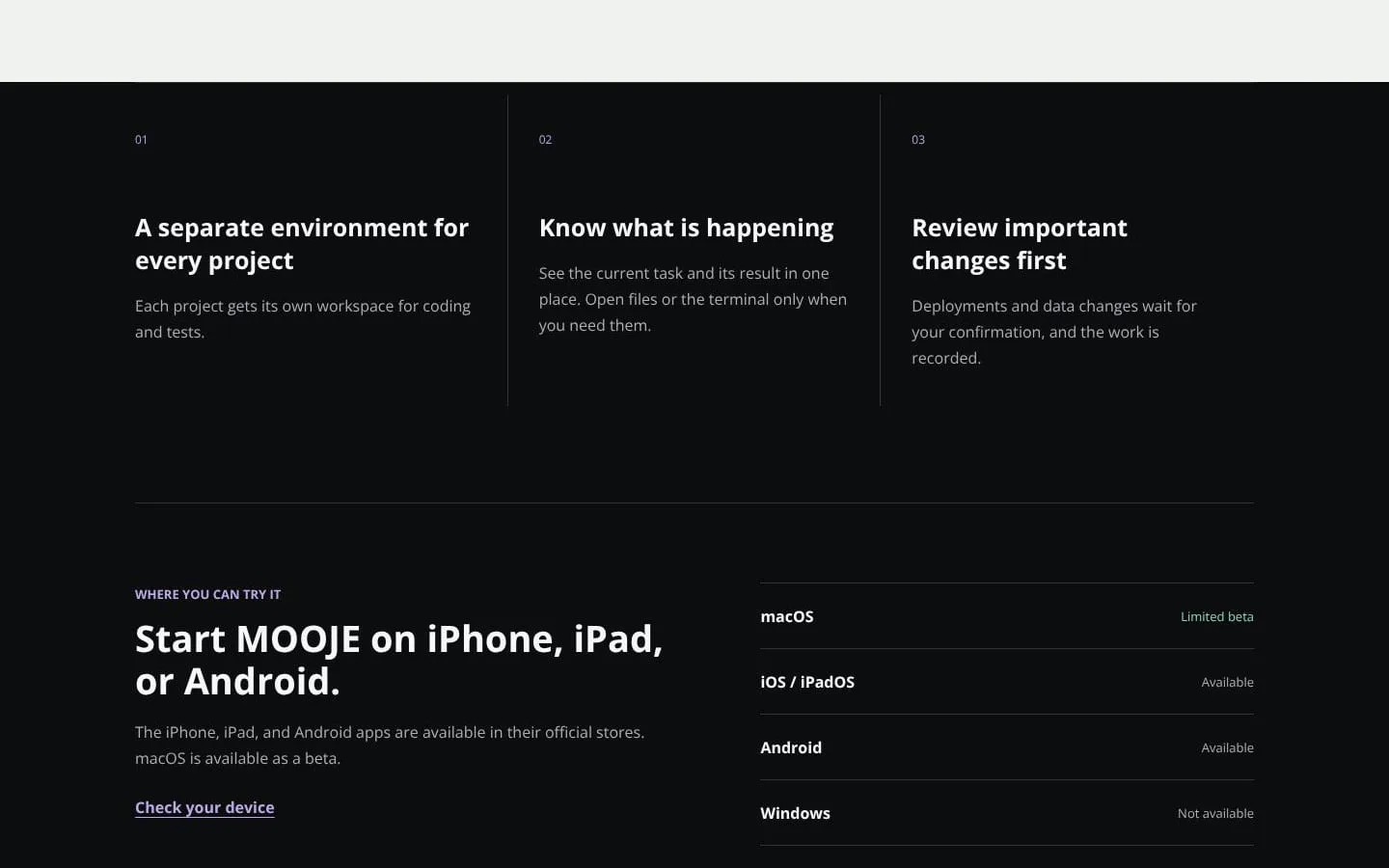Click the Start MOOJE on iPhone headline
This screenshot has width=1389, height=868.
tap(399, 661)
